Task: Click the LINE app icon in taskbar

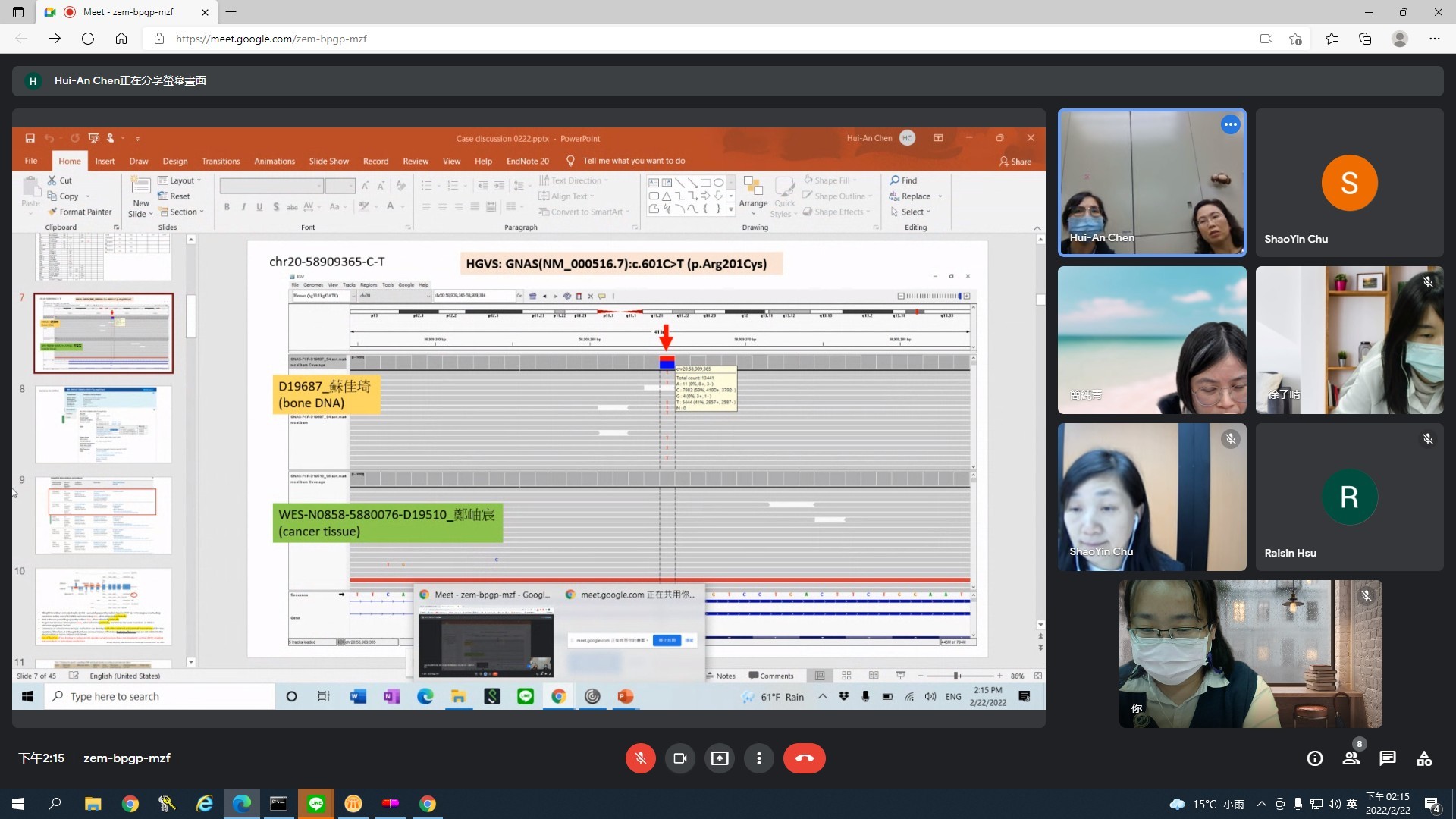Action: (x=316, y=803)
